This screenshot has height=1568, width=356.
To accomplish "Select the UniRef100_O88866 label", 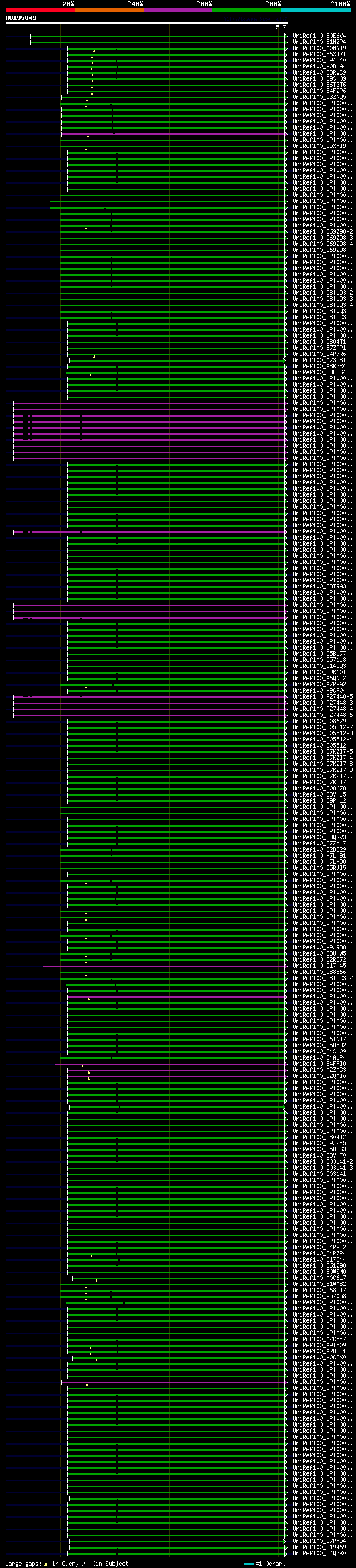I will pyautogui.click(x=319, y=972).
